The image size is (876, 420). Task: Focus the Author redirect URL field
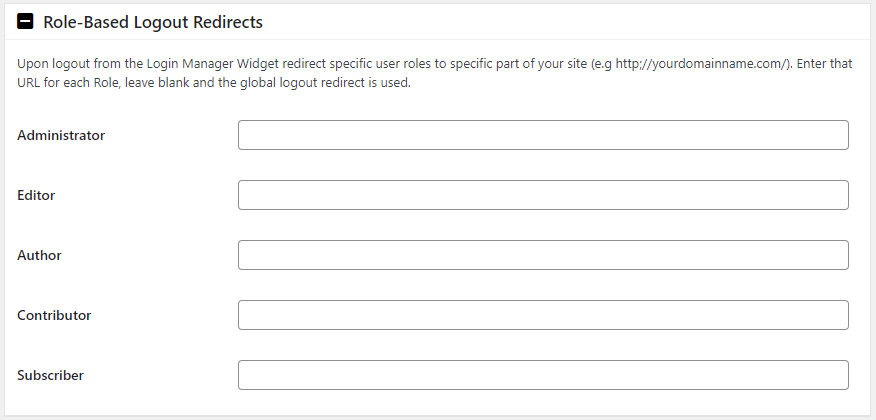pyautogui.click(x=543, y=255)
